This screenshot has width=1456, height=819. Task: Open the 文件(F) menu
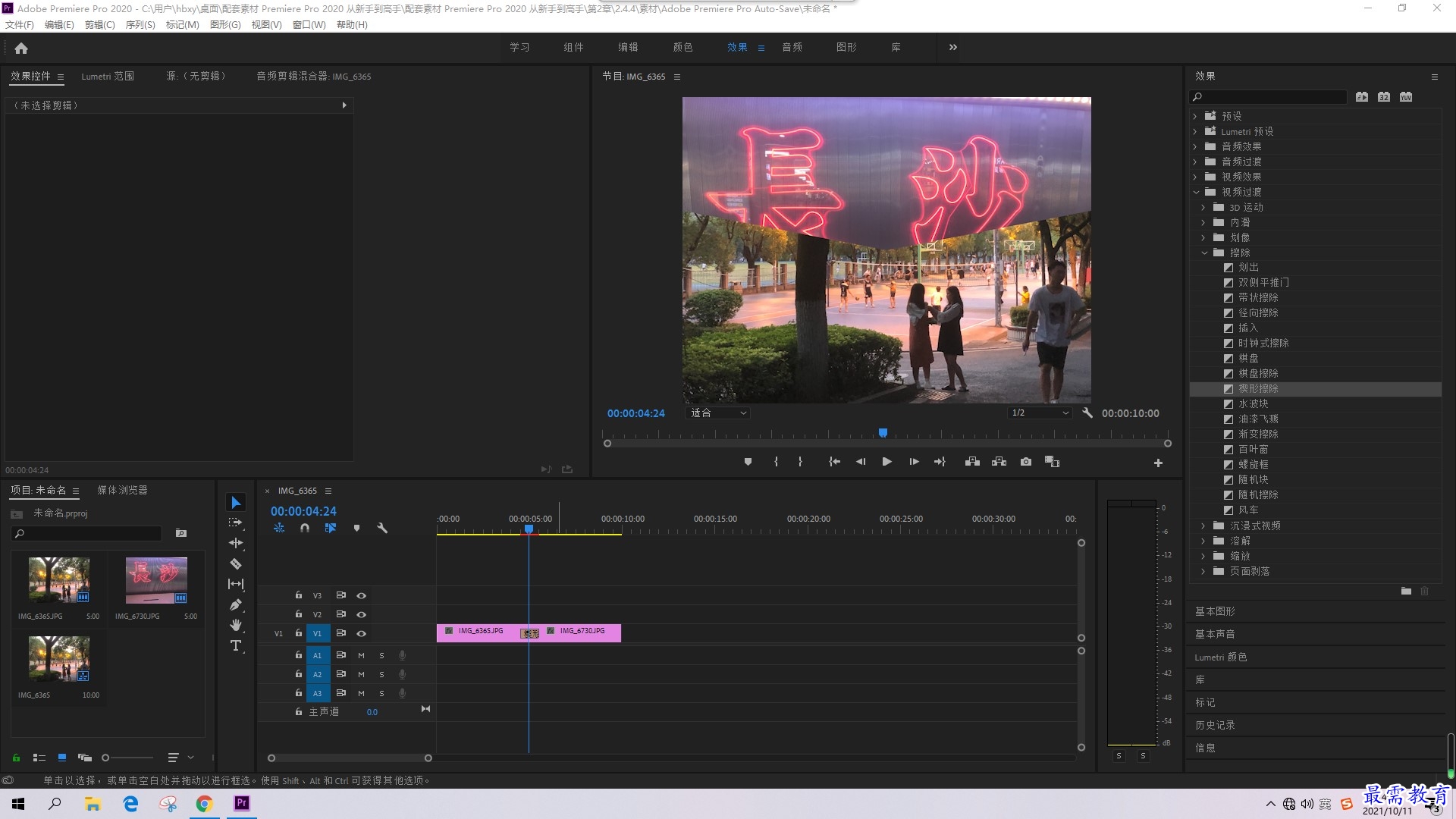(20, 25)
